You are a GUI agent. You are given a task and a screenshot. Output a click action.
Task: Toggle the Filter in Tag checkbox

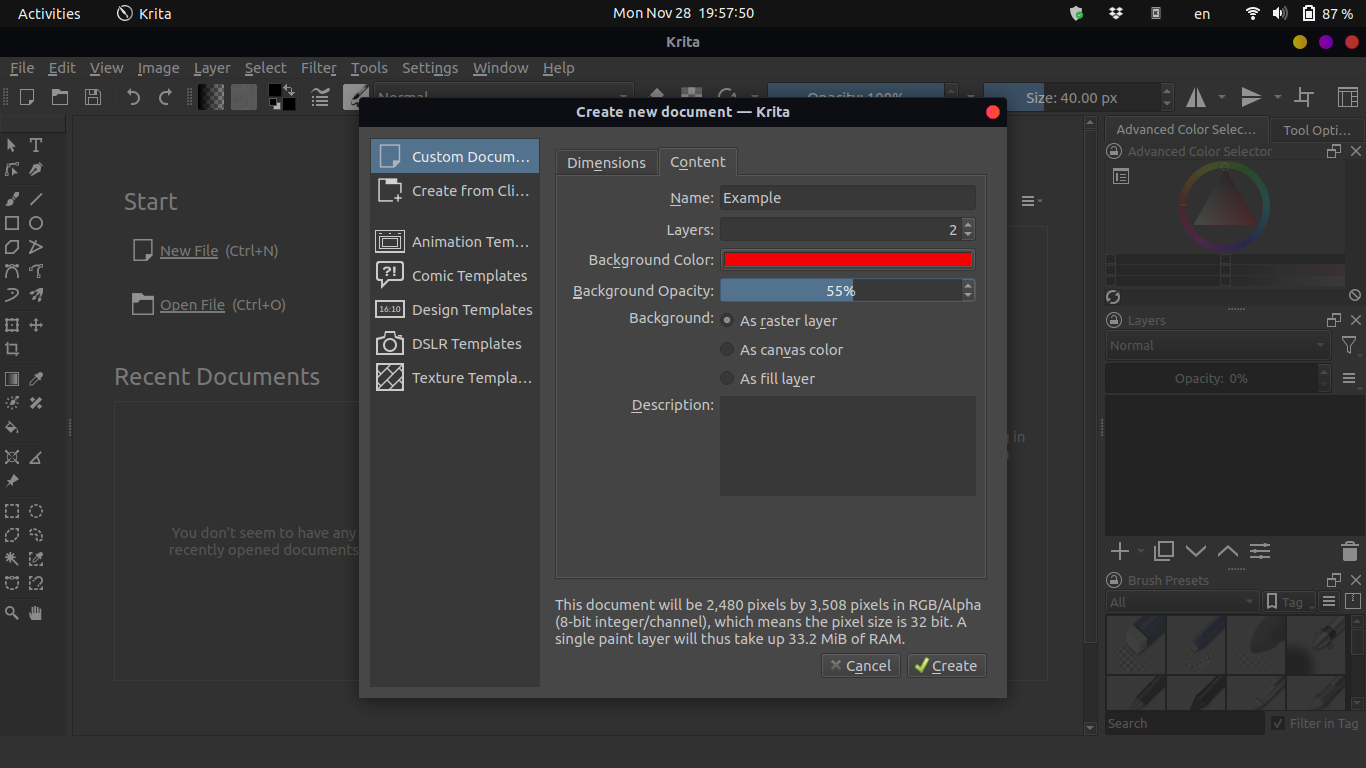(x=1277, y=722)
